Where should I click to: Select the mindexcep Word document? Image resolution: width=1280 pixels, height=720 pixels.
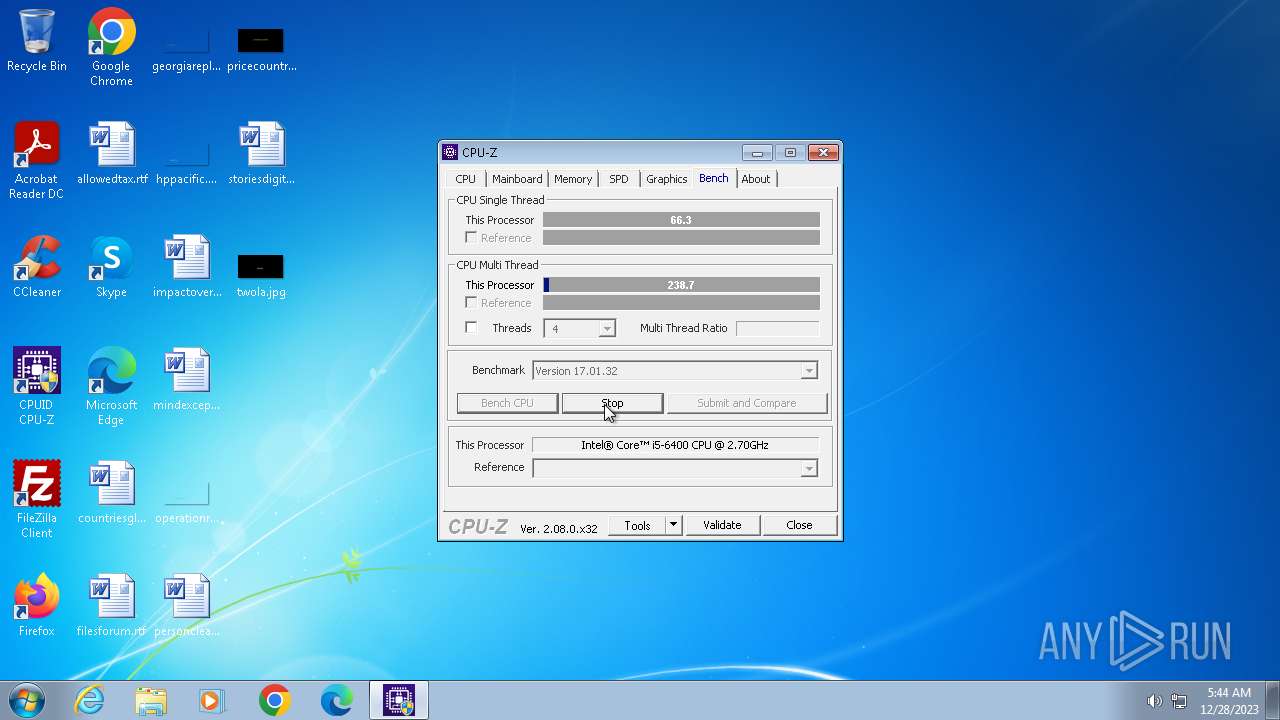click(186, 379)
